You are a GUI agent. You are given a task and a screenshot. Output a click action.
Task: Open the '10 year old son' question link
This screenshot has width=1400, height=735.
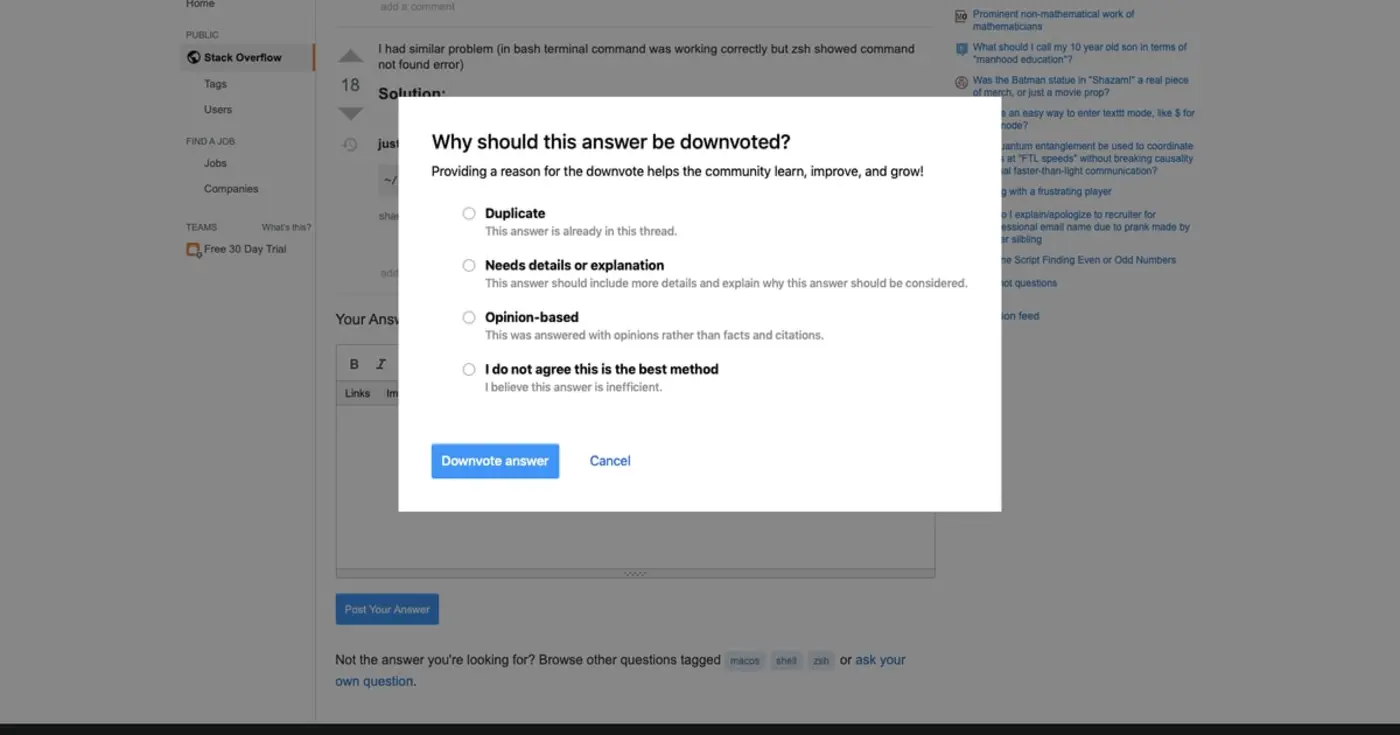(1080, 53)
